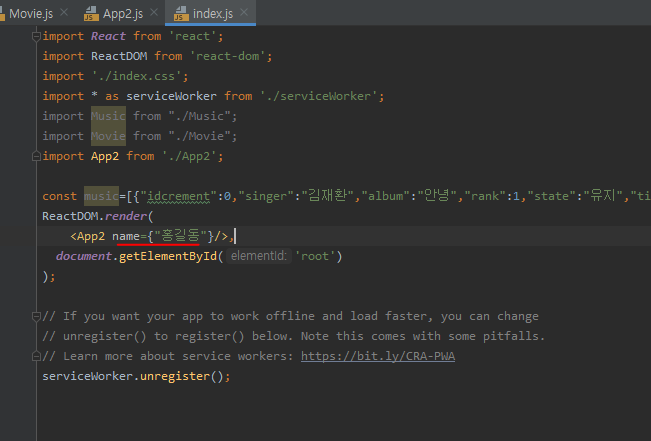Click 'getElementById' method name
The image size is (651, 441).
tap(168, 256)
